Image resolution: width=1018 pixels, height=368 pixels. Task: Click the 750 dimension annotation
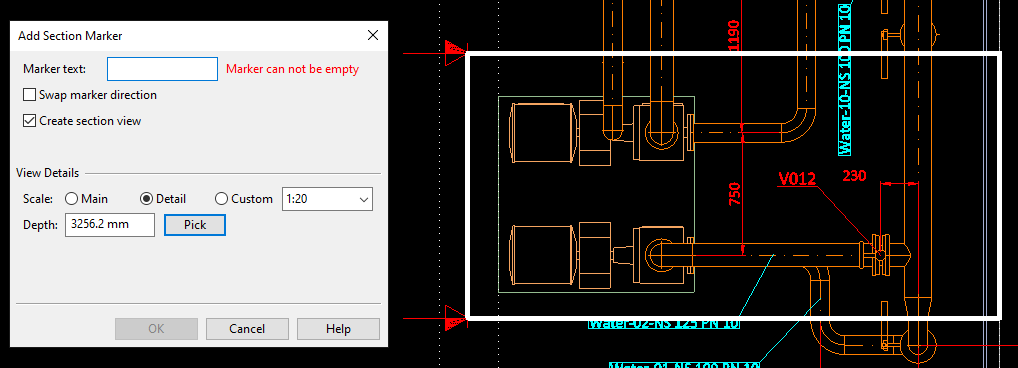pos(734,194)
